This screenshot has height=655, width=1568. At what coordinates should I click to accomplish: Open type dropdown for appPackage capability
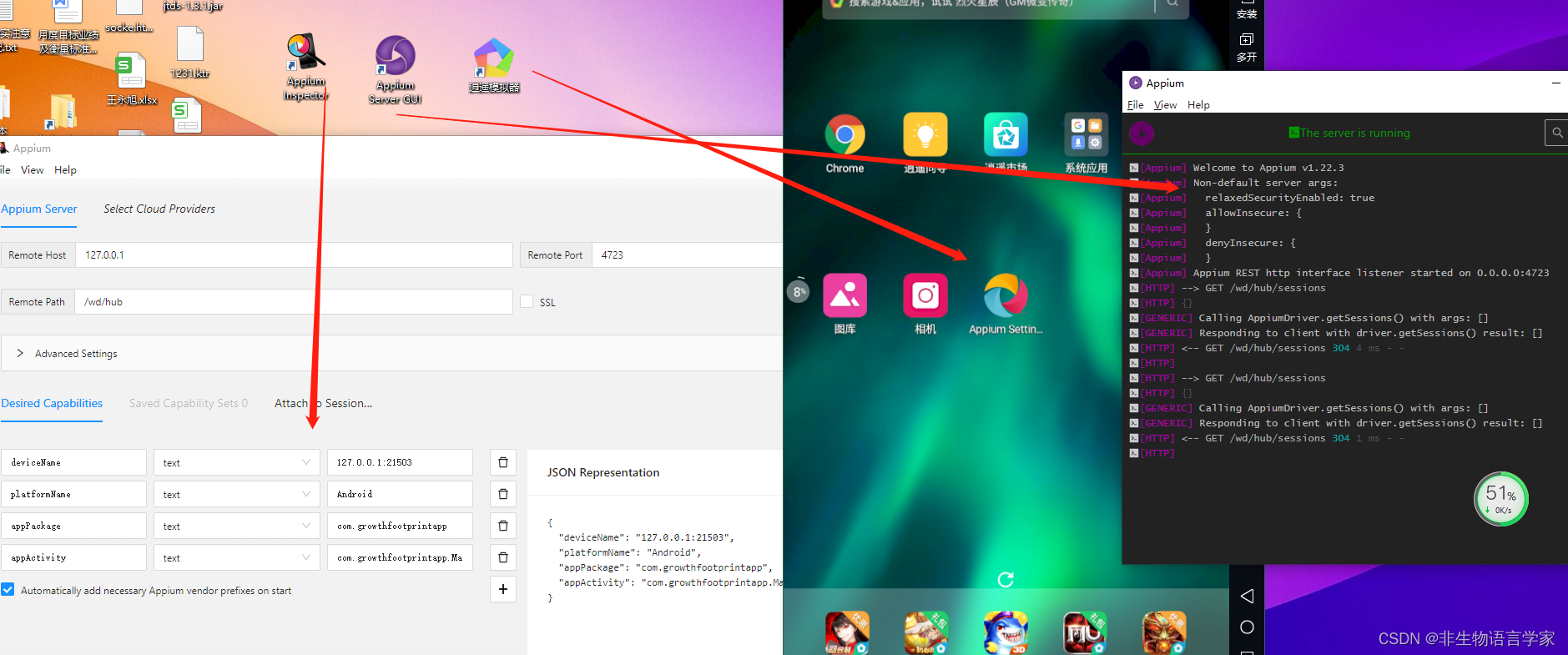[x=237, y=526]
